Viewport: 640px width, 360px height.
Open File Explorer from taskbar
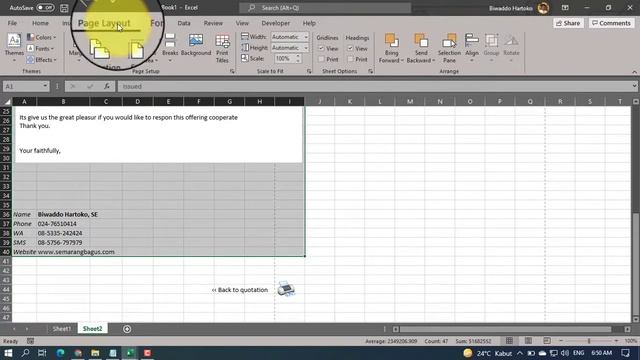(95, 353)
